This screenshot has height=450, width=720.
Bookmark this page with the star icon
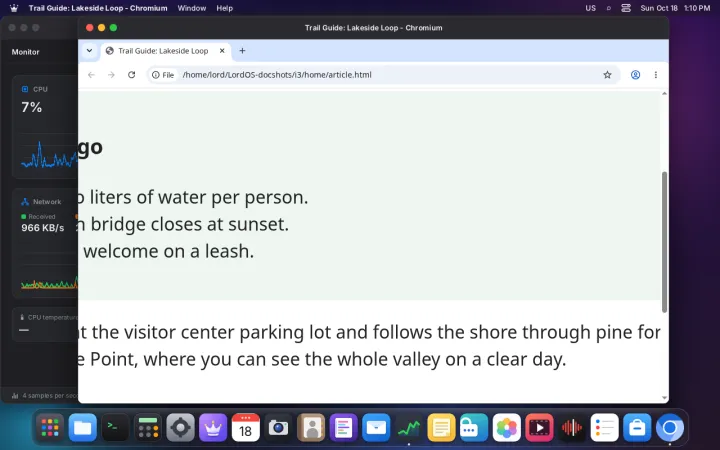[x=607, y=75]
